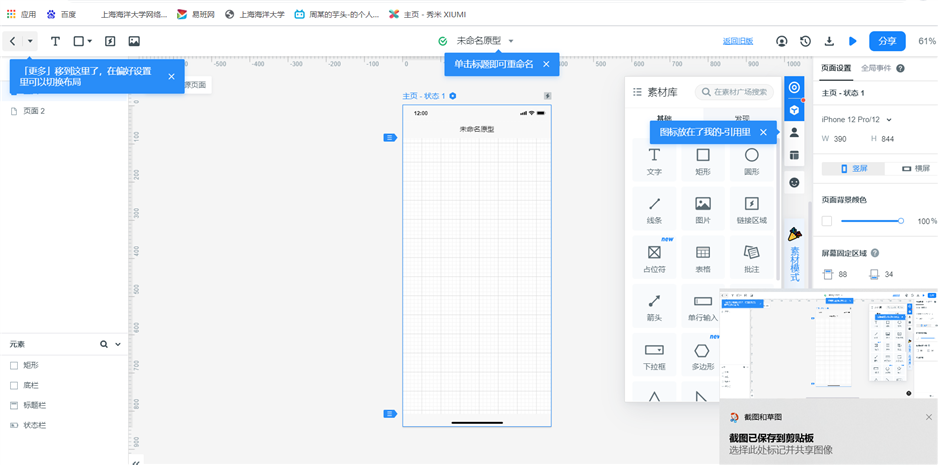This screenshot has height=465, width=938.
Task: Open the layout template tab in side strip
Action: coord(794,155)
